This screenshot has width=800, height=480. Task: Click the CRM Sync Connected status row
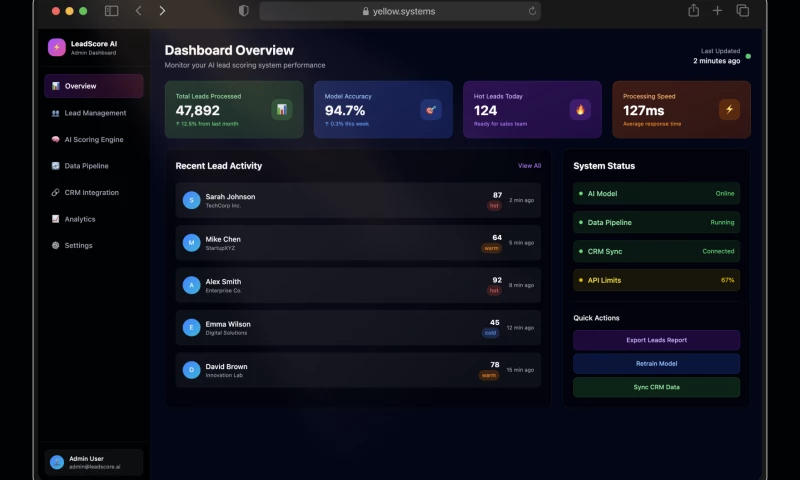(x=656, y=251)
